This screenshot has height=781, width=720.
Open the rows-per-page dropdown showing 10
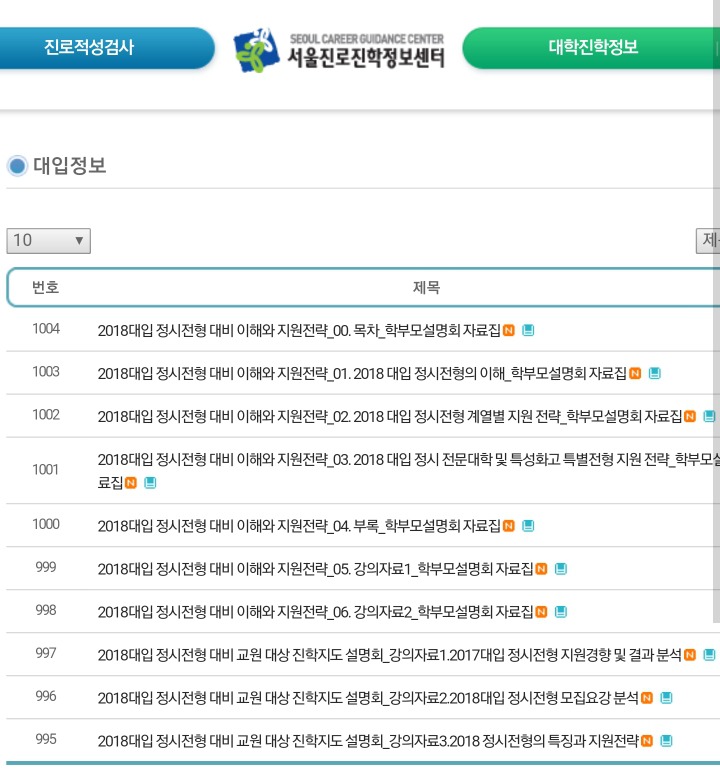[48, 241]
